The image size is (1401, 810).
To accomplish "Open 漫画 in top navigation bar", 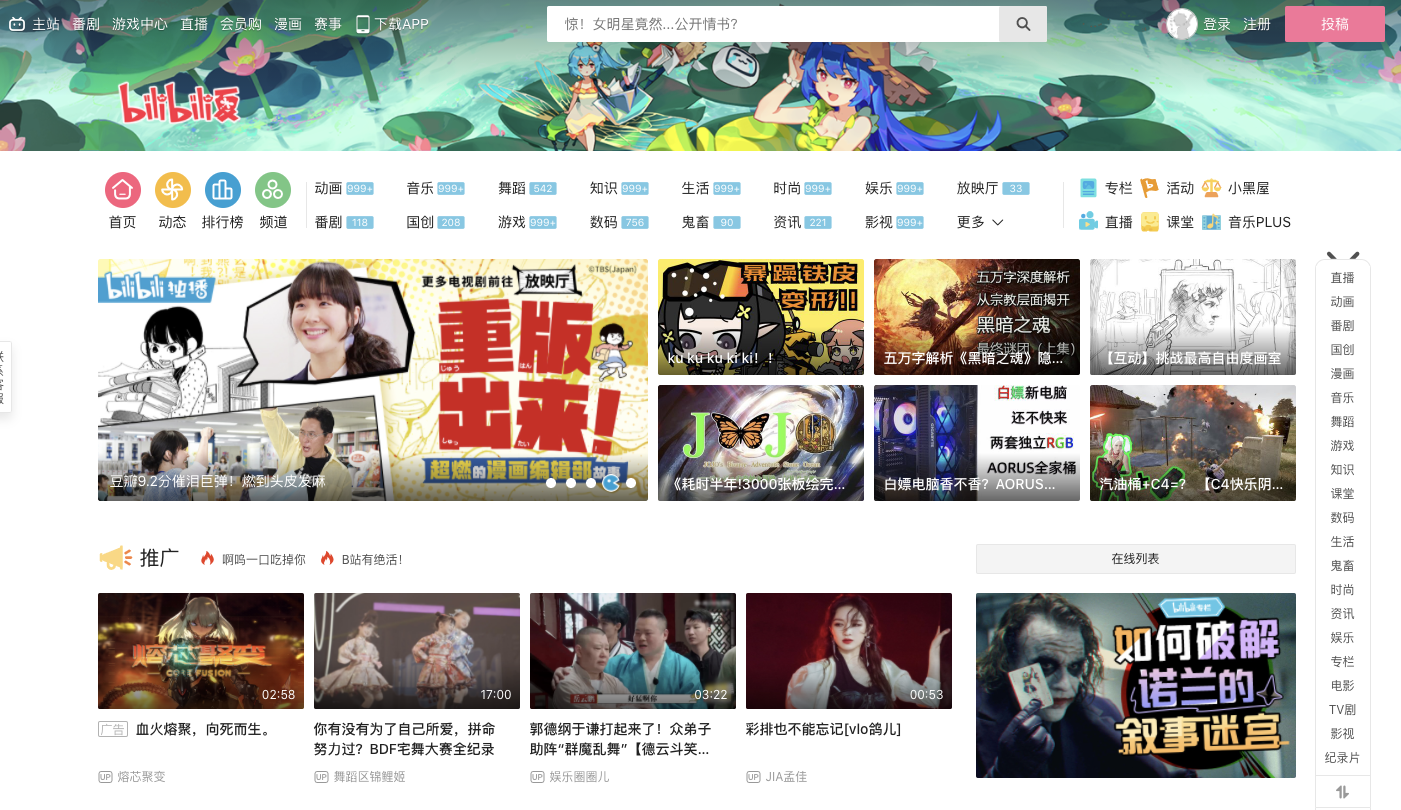I will 288,24.
